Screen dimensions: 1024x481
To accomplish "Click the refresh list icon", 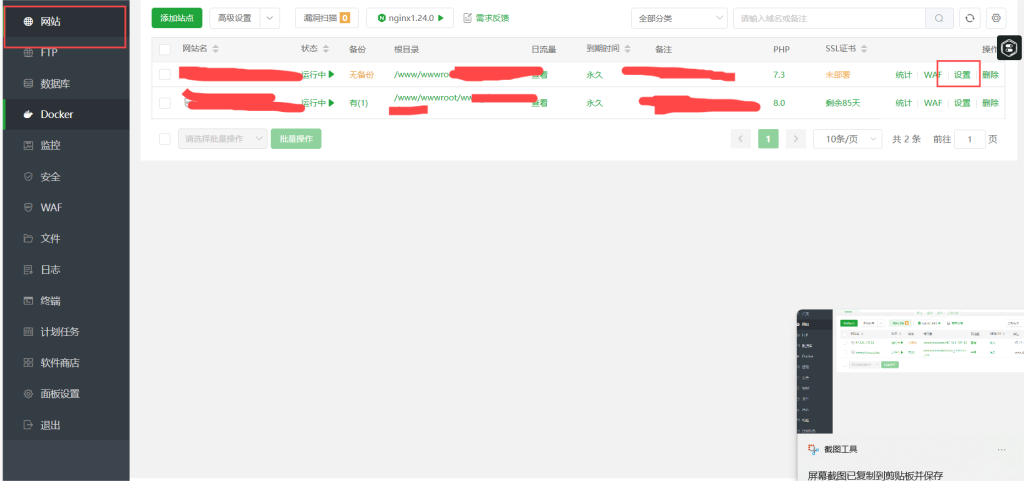I will (969, 18).
